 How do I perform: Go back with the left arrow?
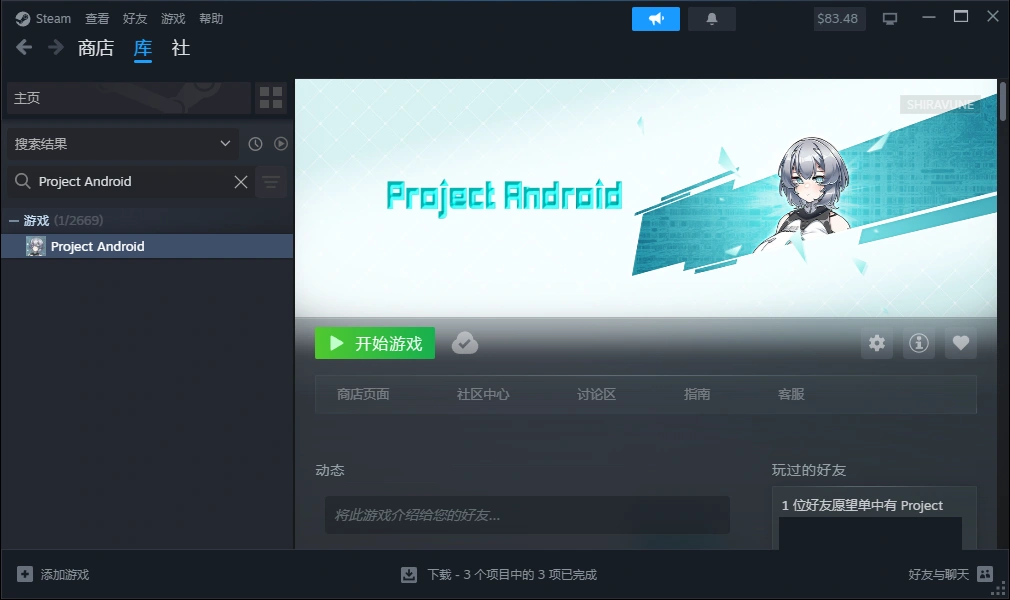pos(24,47)
